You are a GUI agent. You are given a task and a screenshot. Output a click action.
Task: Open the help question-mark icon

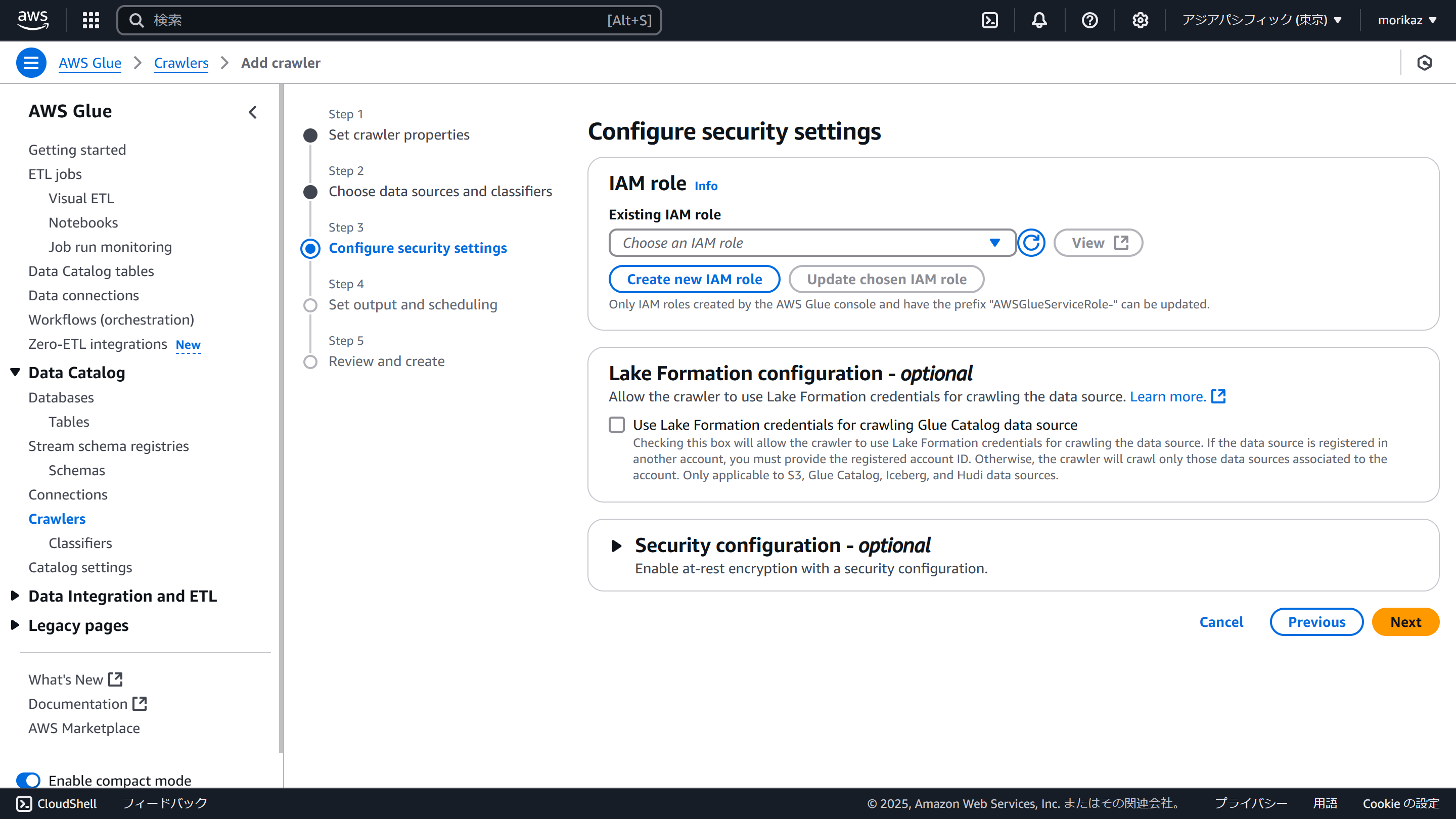[x=1089, y=20]
